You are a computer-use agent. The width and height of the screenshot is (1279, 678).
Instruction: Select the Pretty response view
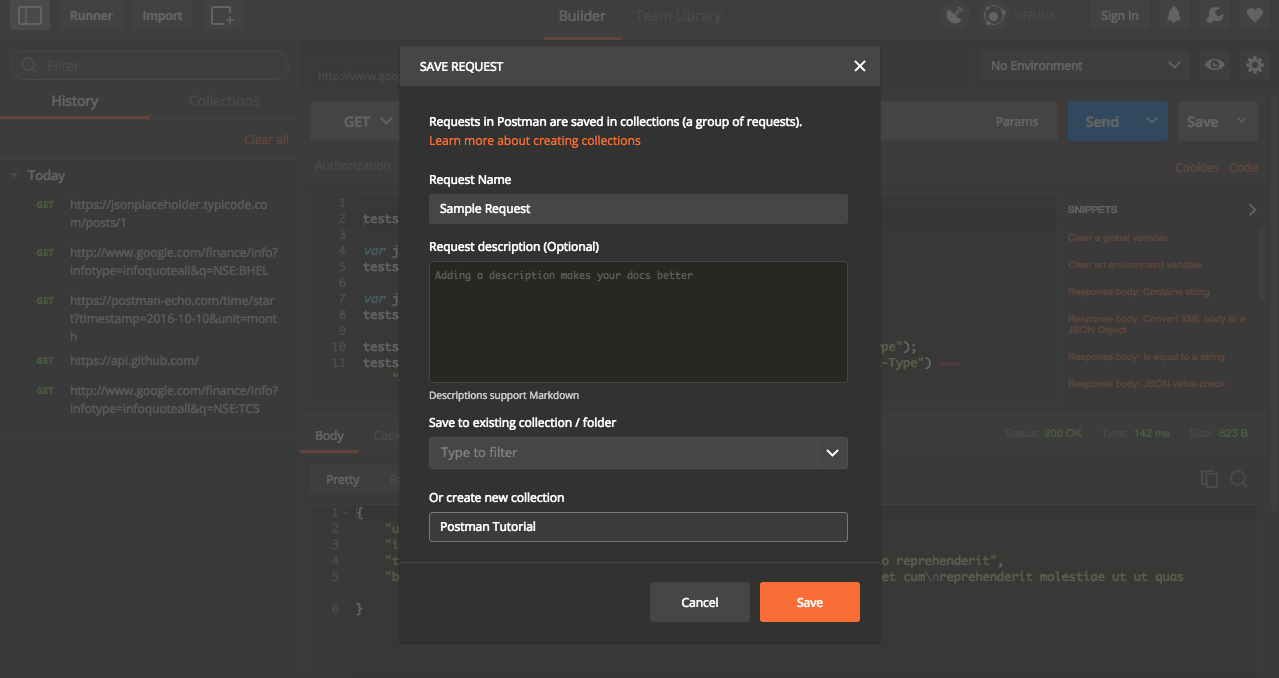click(x=342, y=480)
